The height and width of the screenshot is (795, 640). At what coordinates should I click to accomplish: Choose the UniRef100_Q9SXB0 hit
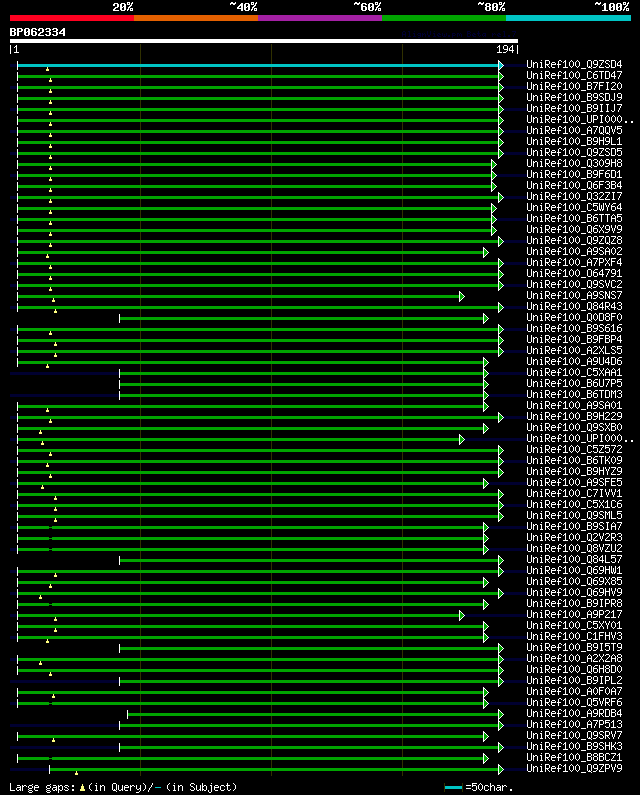click(x=574, y=427)
